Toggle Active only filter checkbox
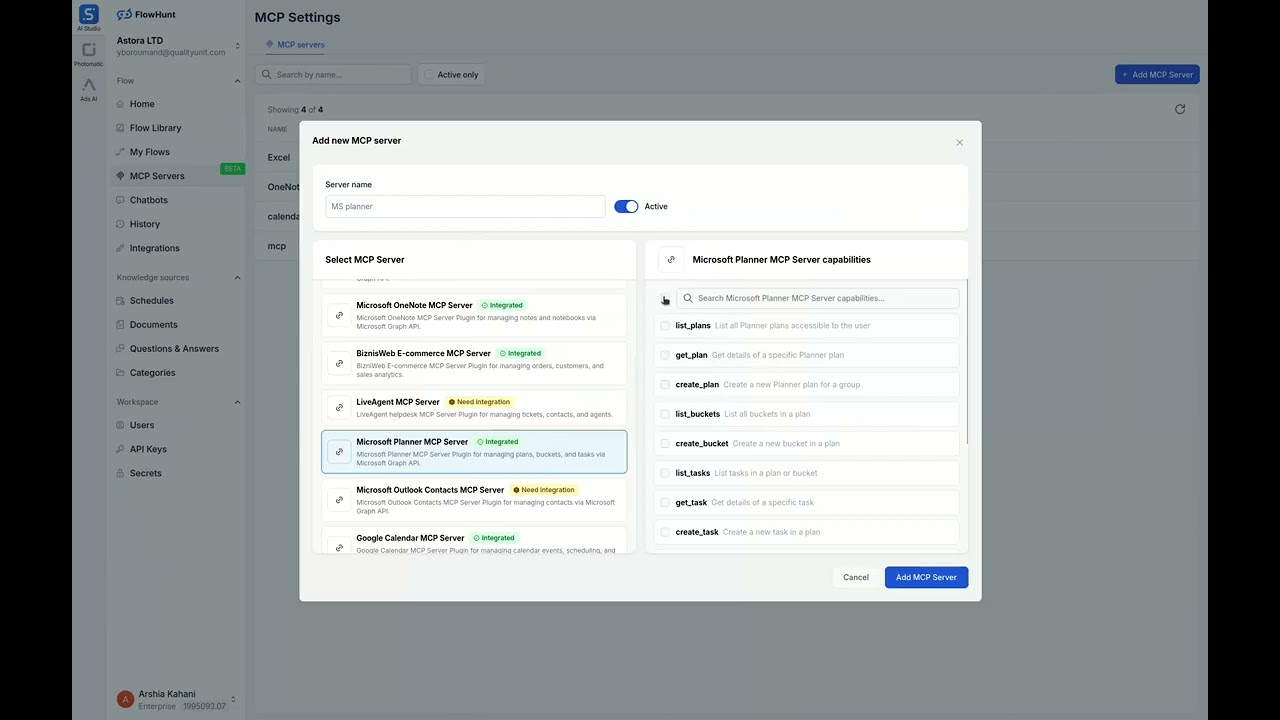This screenshot has width=1280, height=720. tap(430, 75)
